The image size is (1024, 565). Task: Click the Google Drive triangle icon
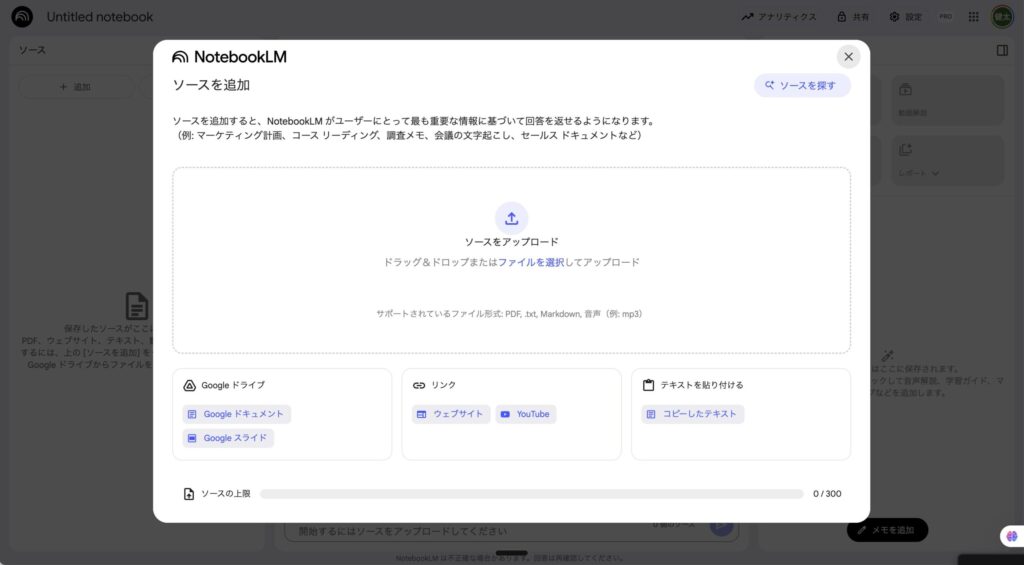point(189,385)
